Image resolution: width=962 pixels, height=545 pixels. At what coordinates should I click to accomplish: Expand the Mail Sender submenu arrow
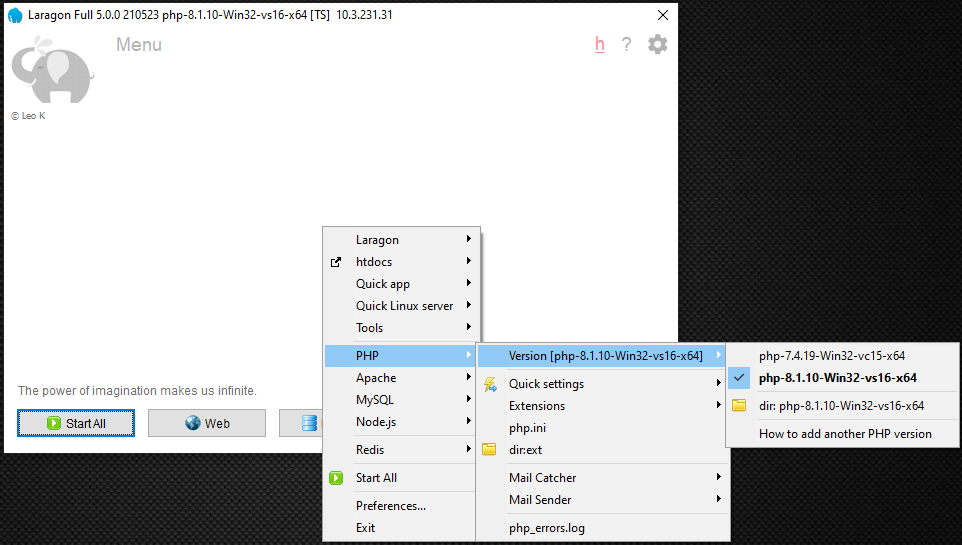pos(718,499)
